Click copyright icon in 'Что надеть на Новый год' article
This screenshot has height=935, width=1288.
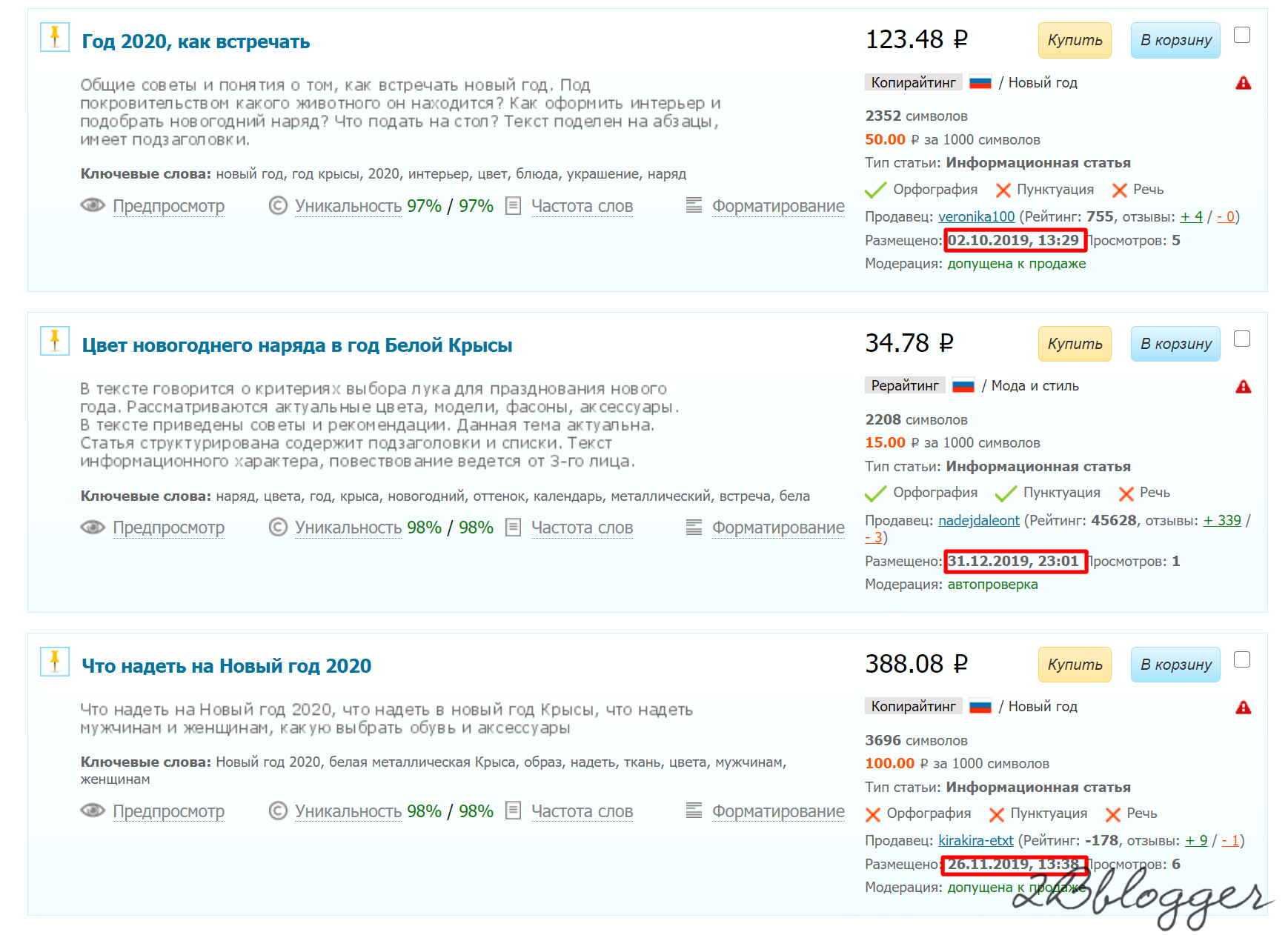tap(278, 811)
